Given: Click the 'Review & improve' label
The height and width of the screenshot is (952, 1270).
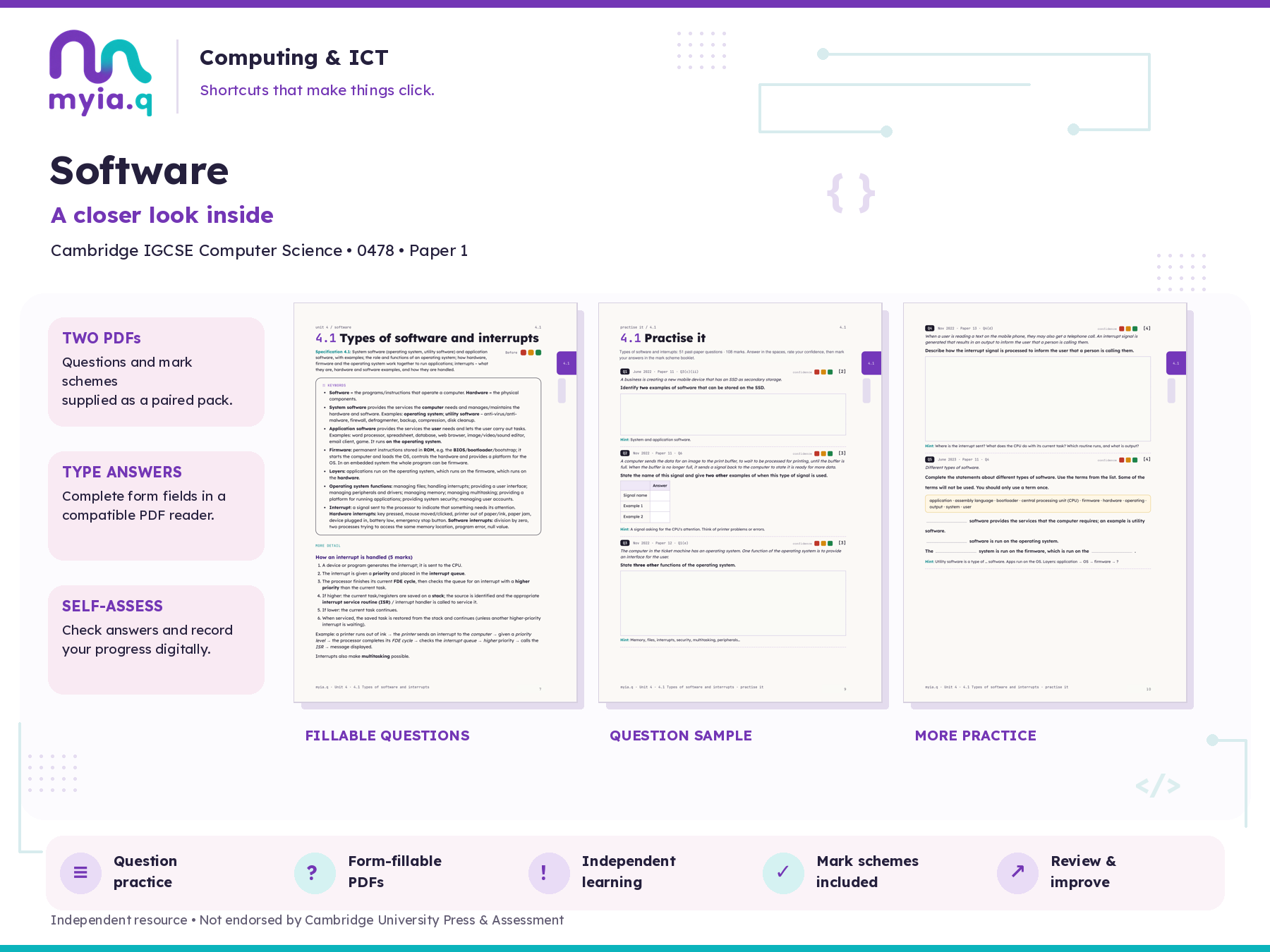Looking at the screenshot, I should 1083,872.
